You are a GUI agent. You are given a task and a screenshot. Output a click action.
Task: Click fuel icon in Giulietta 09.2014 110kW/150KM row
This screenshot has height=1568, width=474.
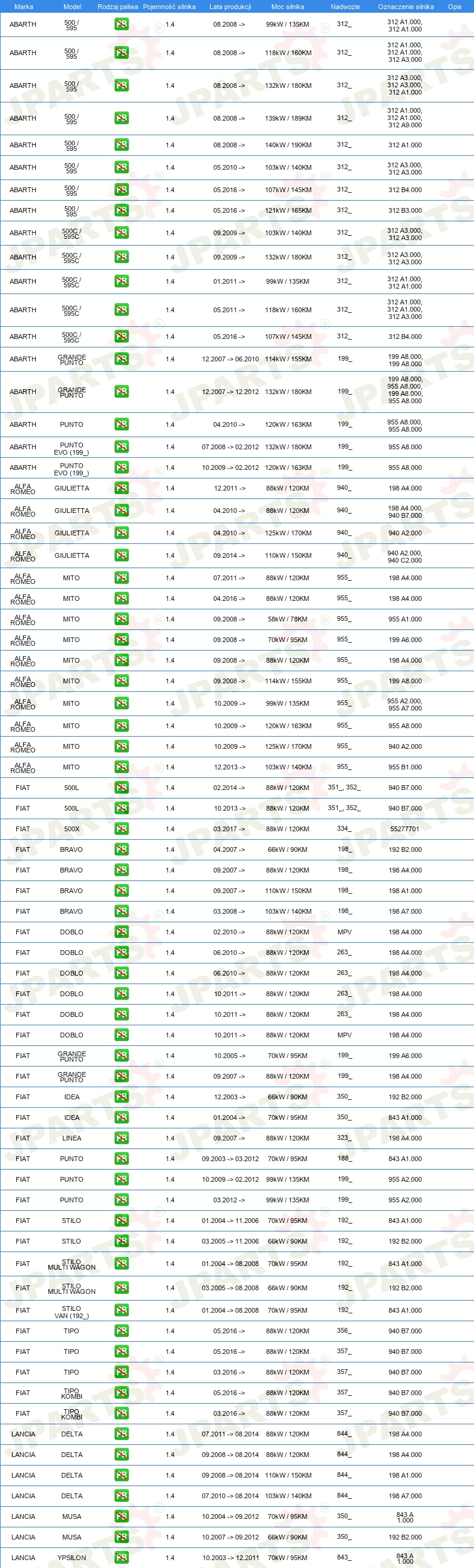click(121, 556)
